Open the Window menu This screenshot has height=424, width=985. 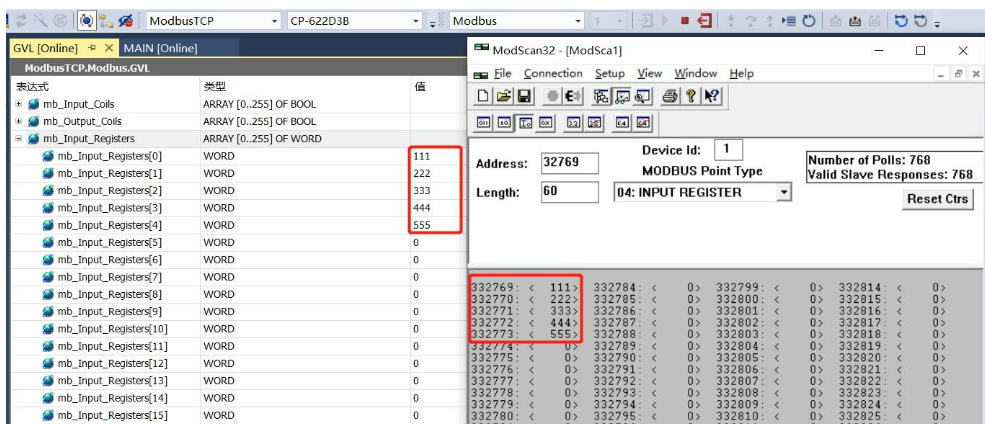tap(696, 73)
